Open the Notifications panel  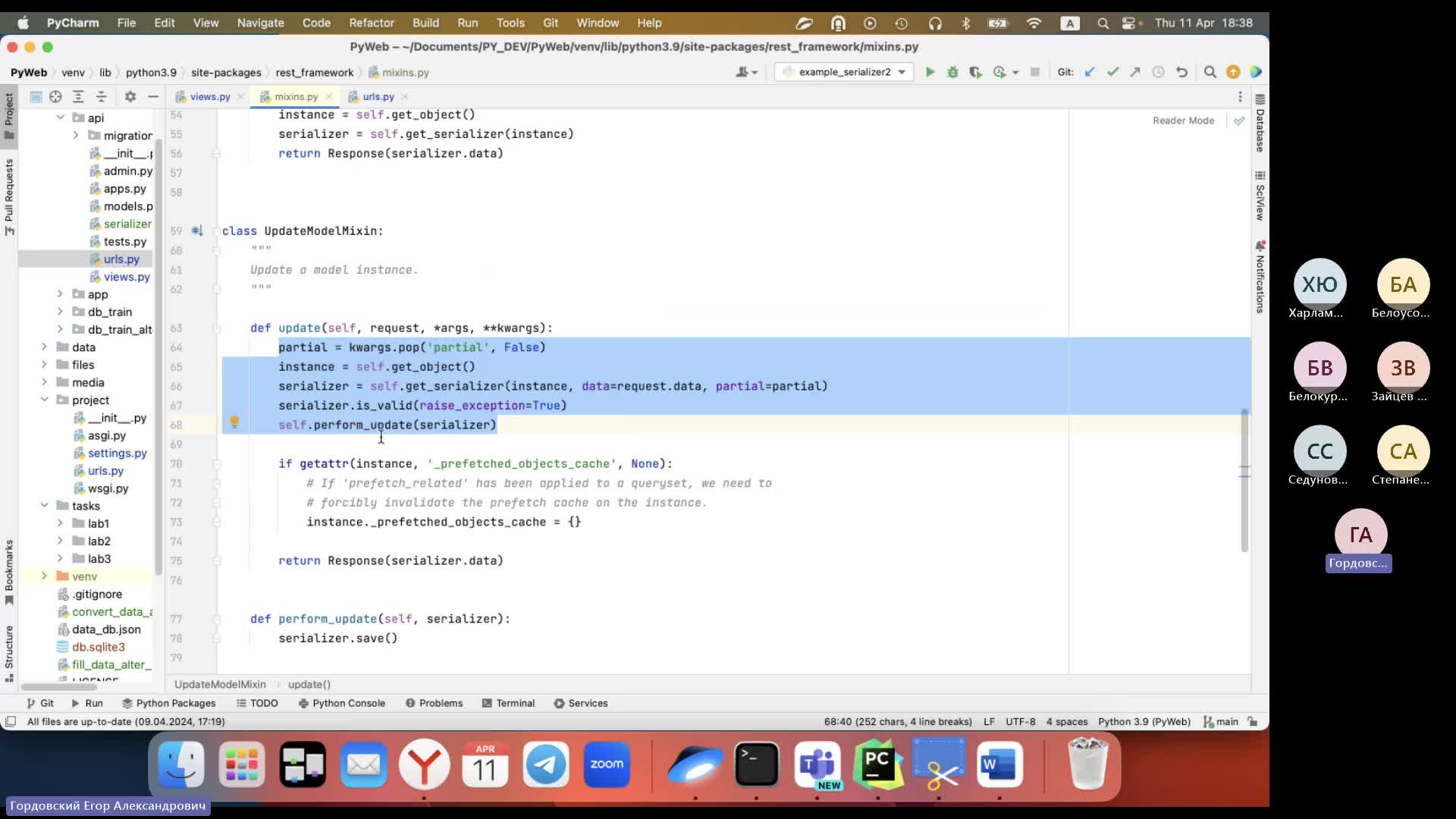1260,278
